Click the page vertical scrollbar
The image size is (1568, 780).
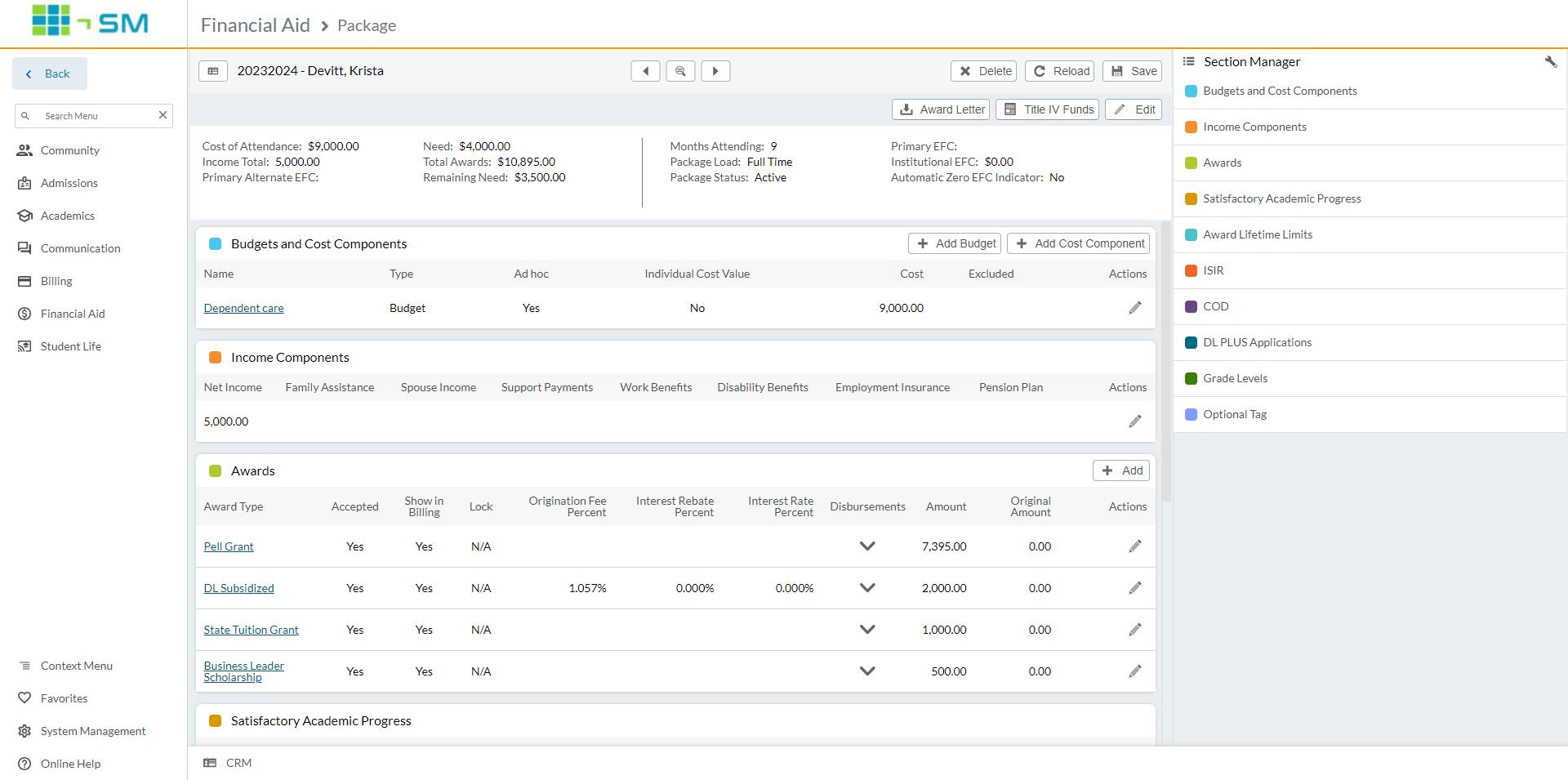[x=1166, y=361]
